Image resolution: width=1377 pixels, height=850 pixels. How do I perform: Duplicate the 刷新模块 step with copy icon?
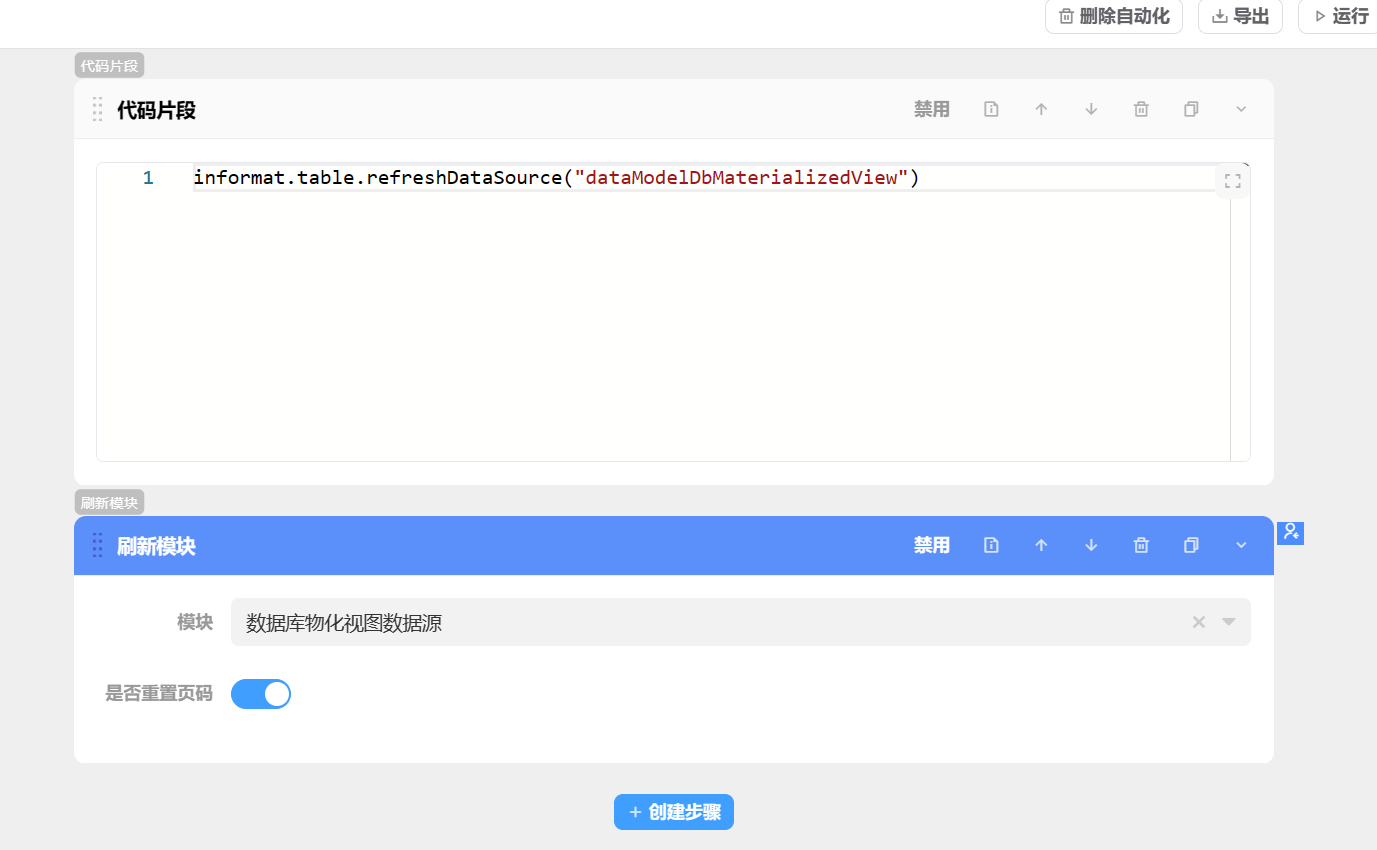(1191, 545)
